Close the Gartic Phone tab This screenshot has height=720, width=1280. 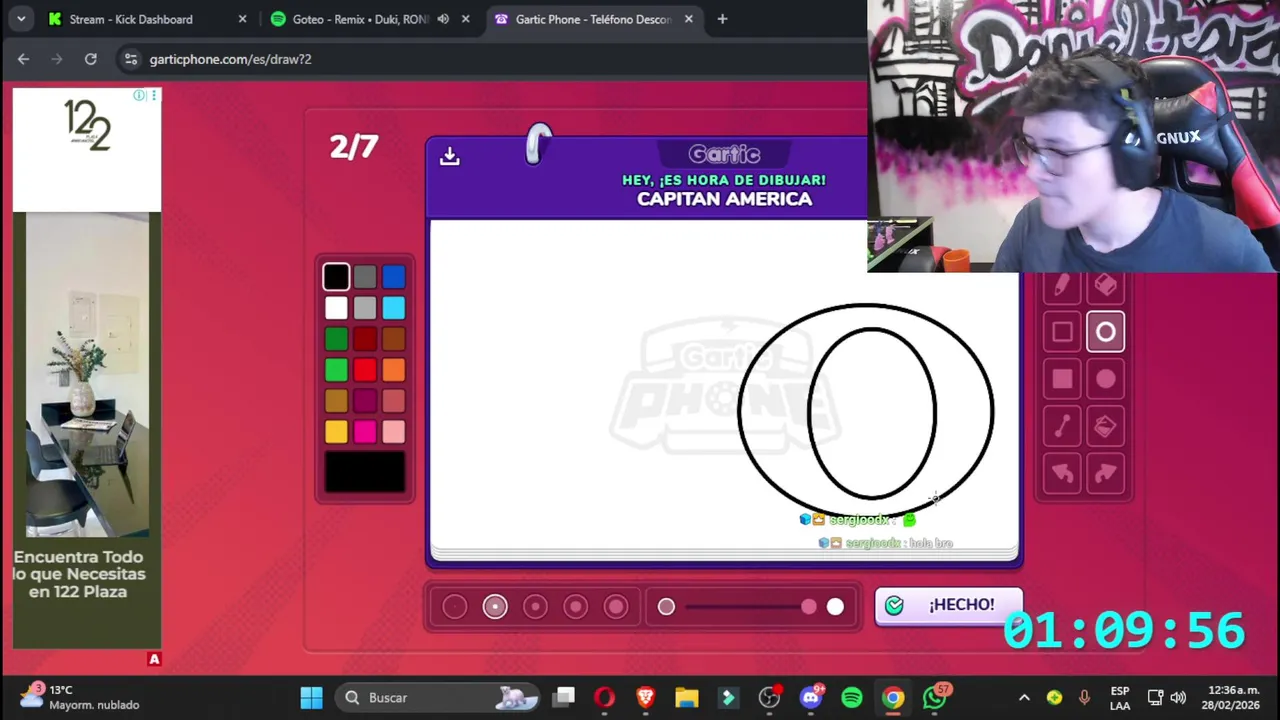click(688, 19)
